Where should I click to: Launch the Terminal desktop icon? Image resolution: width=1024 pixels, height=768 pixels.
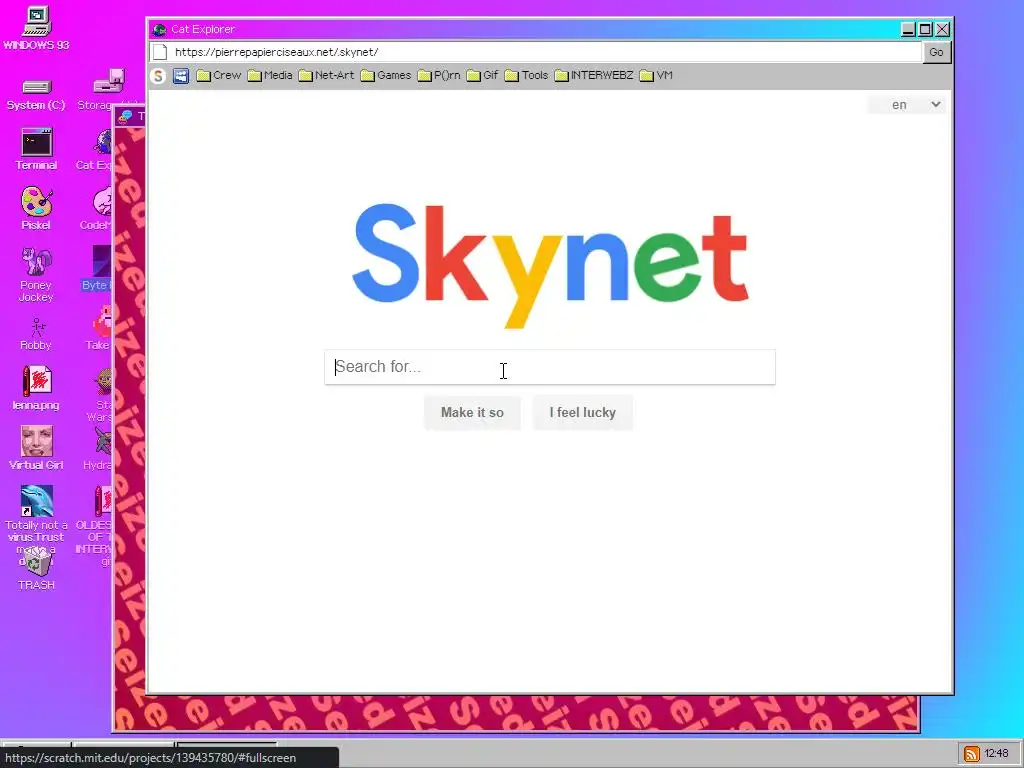click(x=36, y=150)
